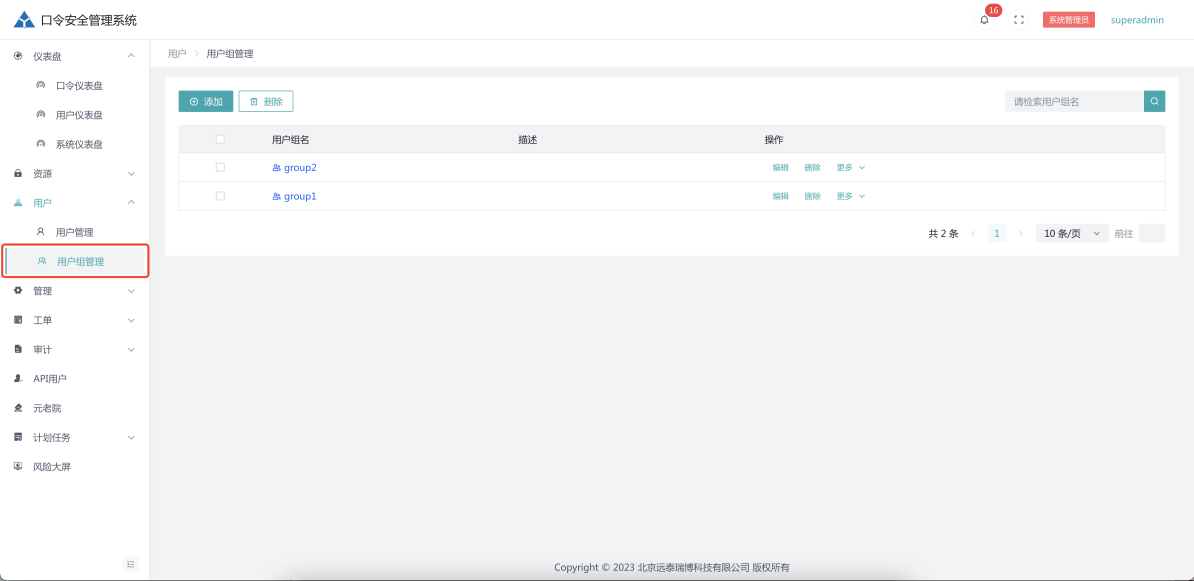This screenshot has height=581, width=1194.
Task: Collapse sidebar using bottom menu icon
Action: 130,564
